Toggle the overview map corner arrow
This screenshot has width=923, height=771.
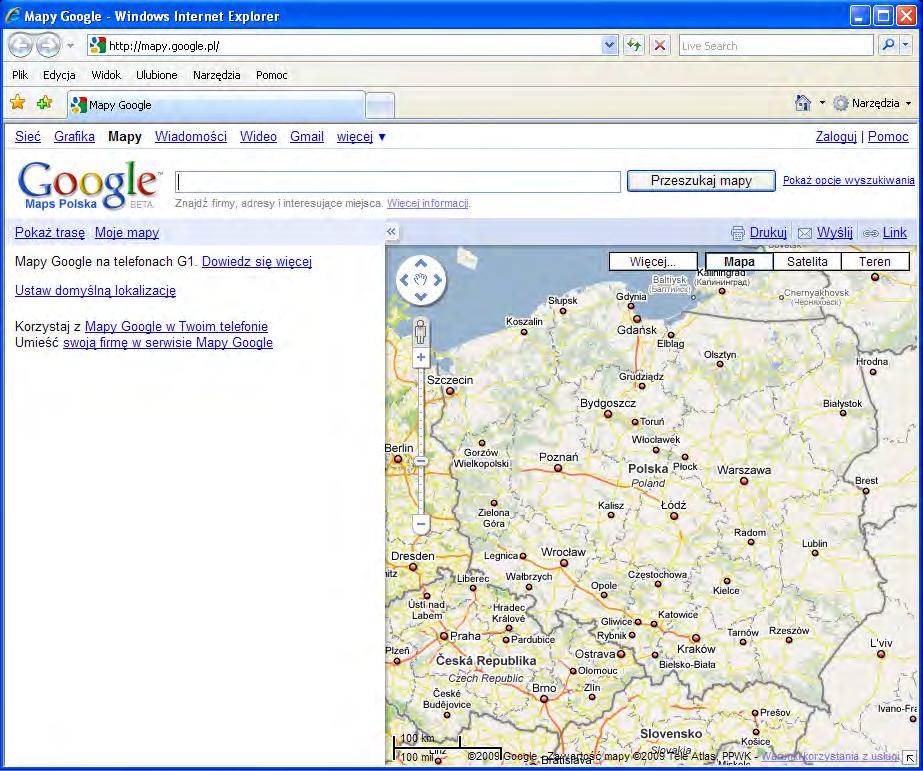(909, 758)
